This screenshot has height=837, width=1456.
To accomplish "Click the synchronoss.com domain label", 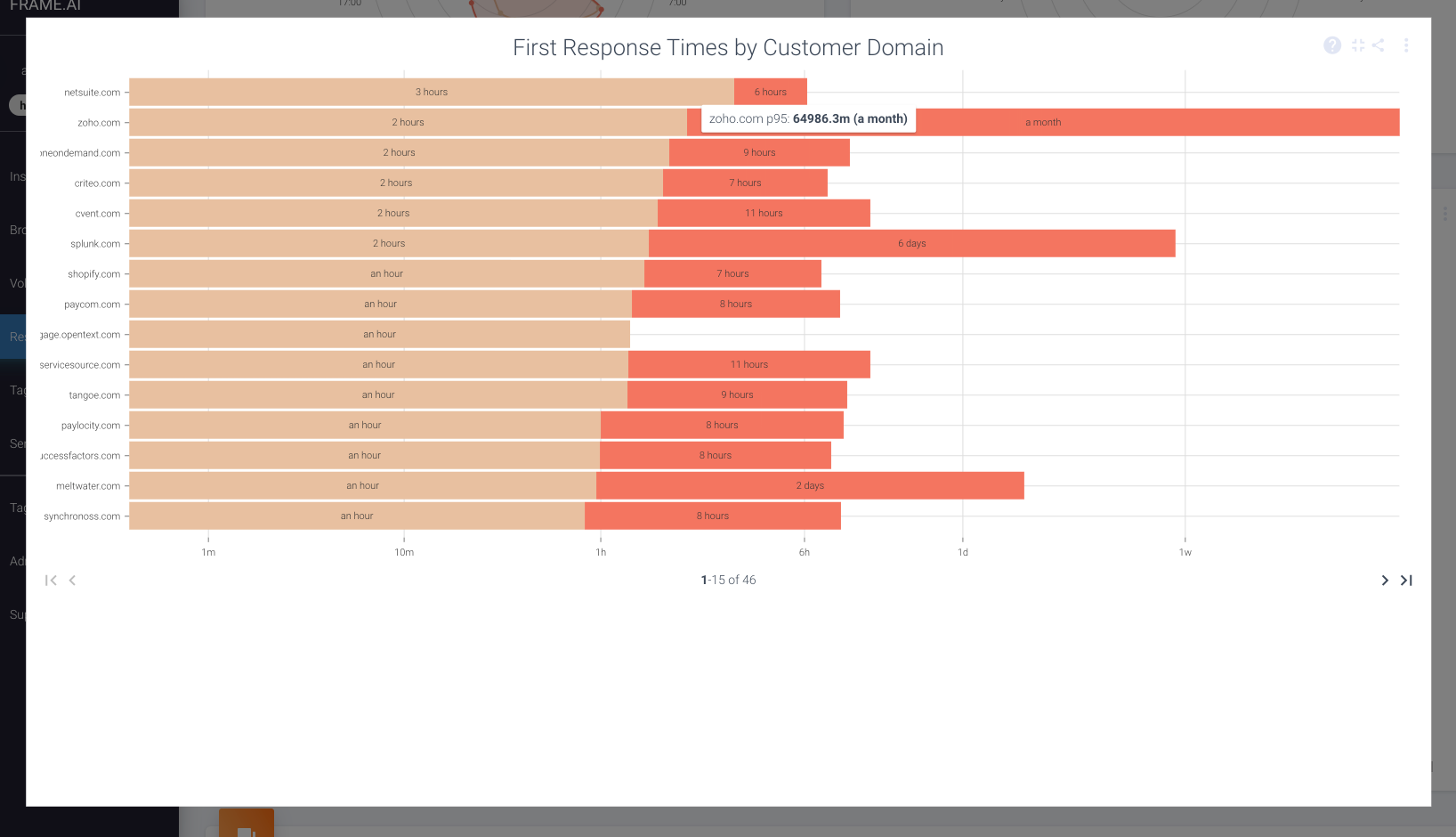I will 82,516.
